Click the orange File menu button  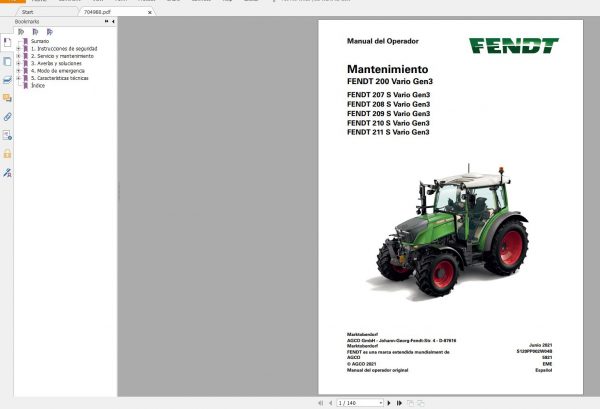click(13, 1)
